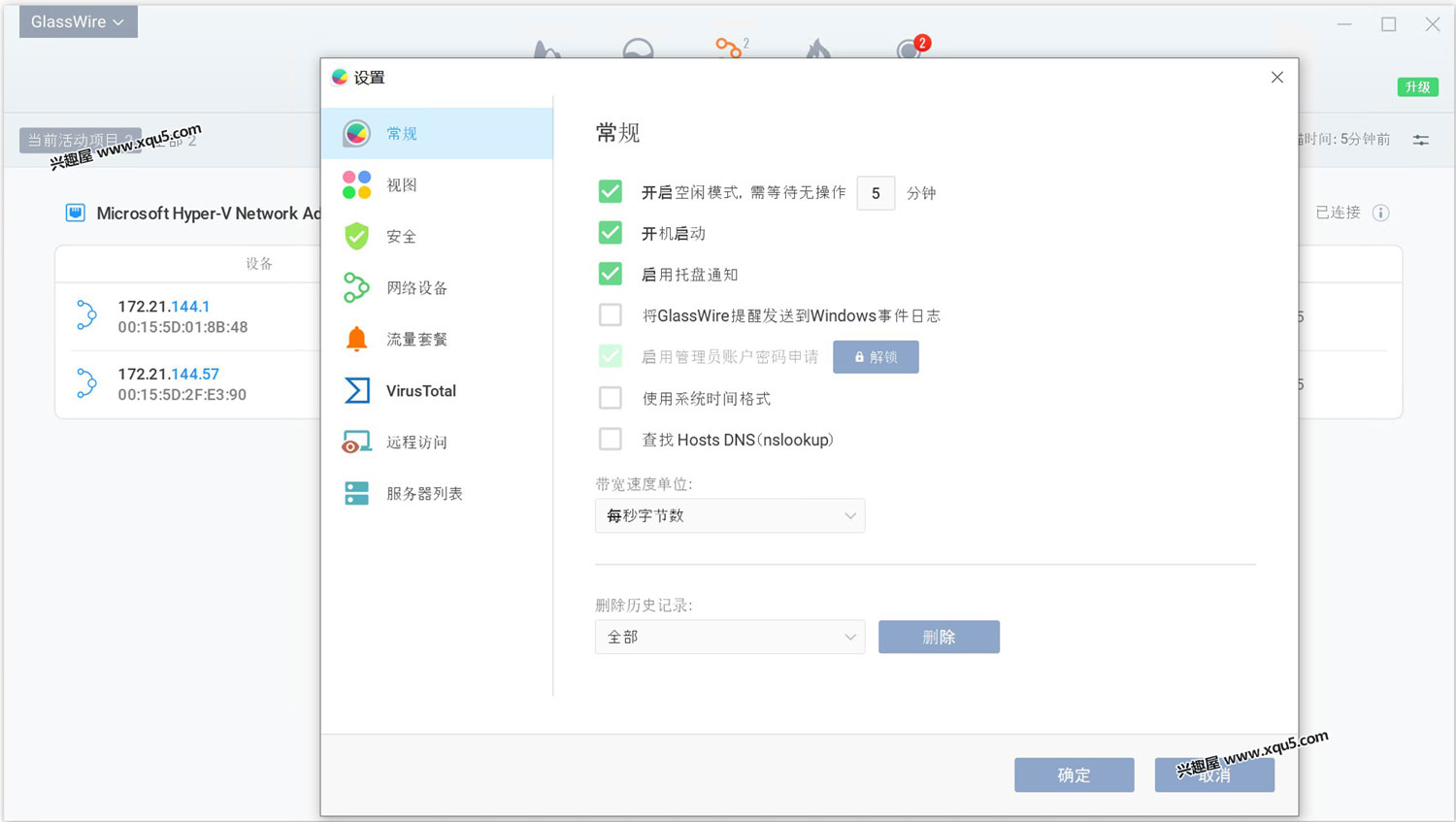Open the 网络设备 settings category
Screen dimensions: 1456x822
(x=438, y=287)
